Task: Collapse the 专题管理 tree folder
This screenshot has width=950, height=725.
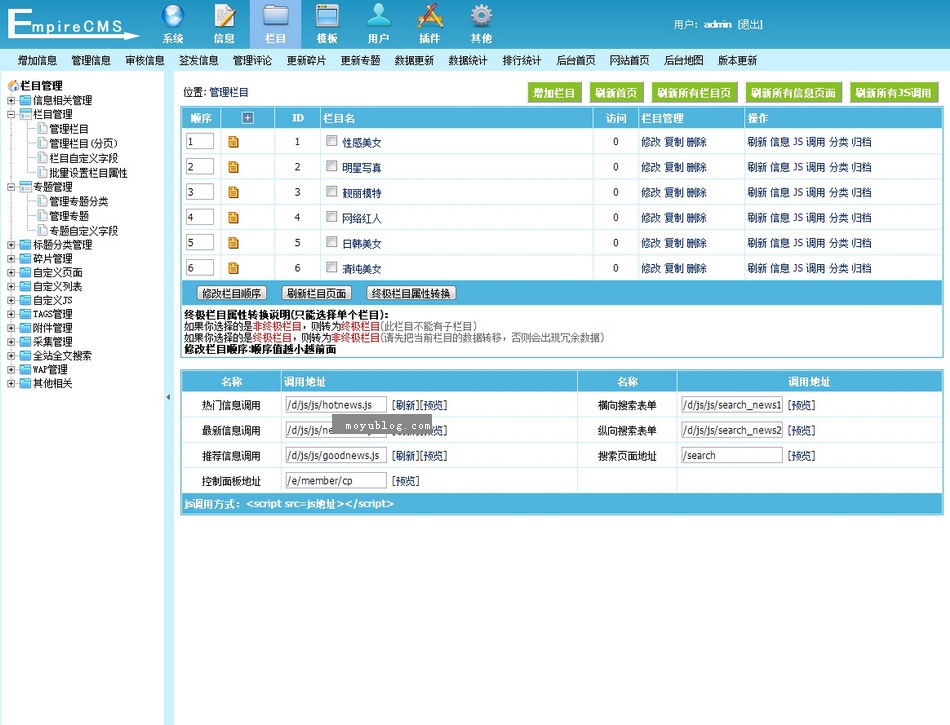Action: point(11,187)
